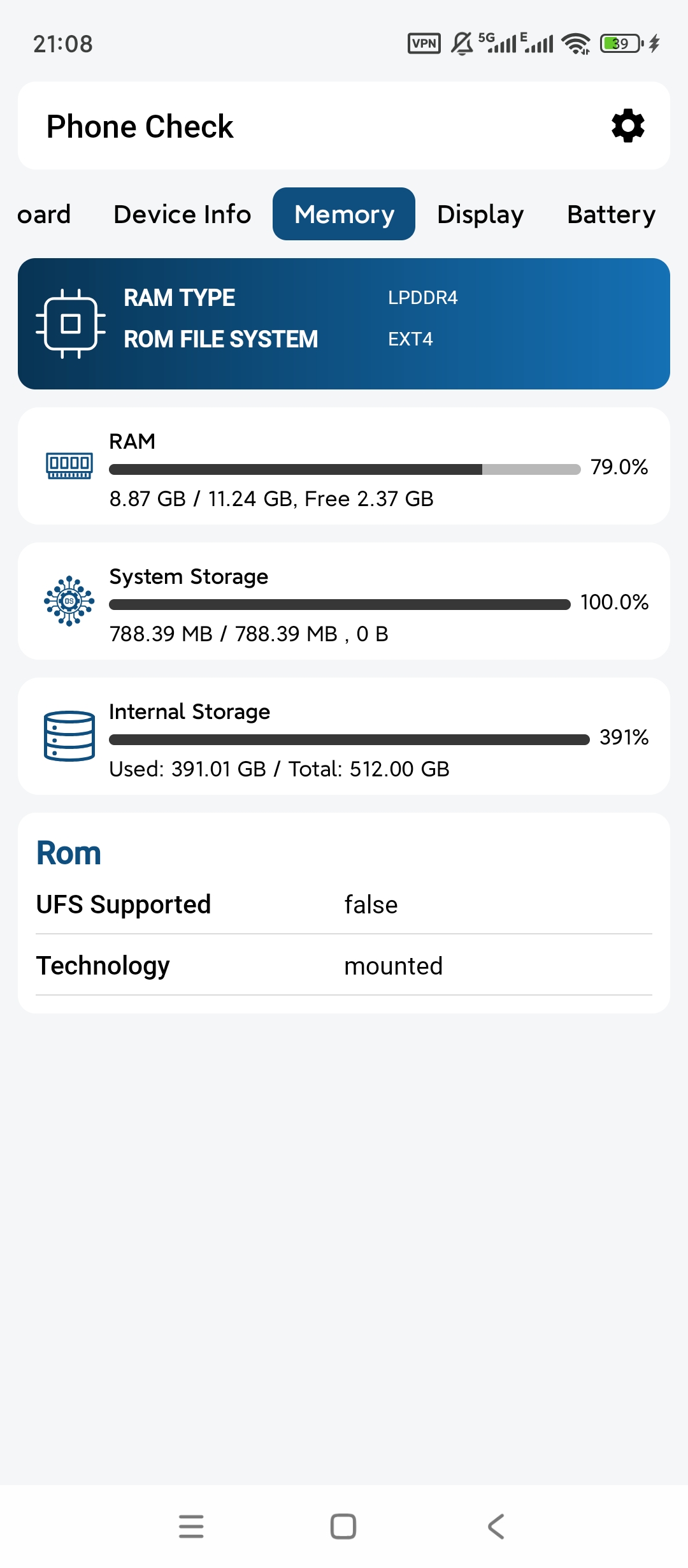This screenshot has height=1568, width=688.
Task: Tap the Internal Storage database icon
Action: [69, 736]
